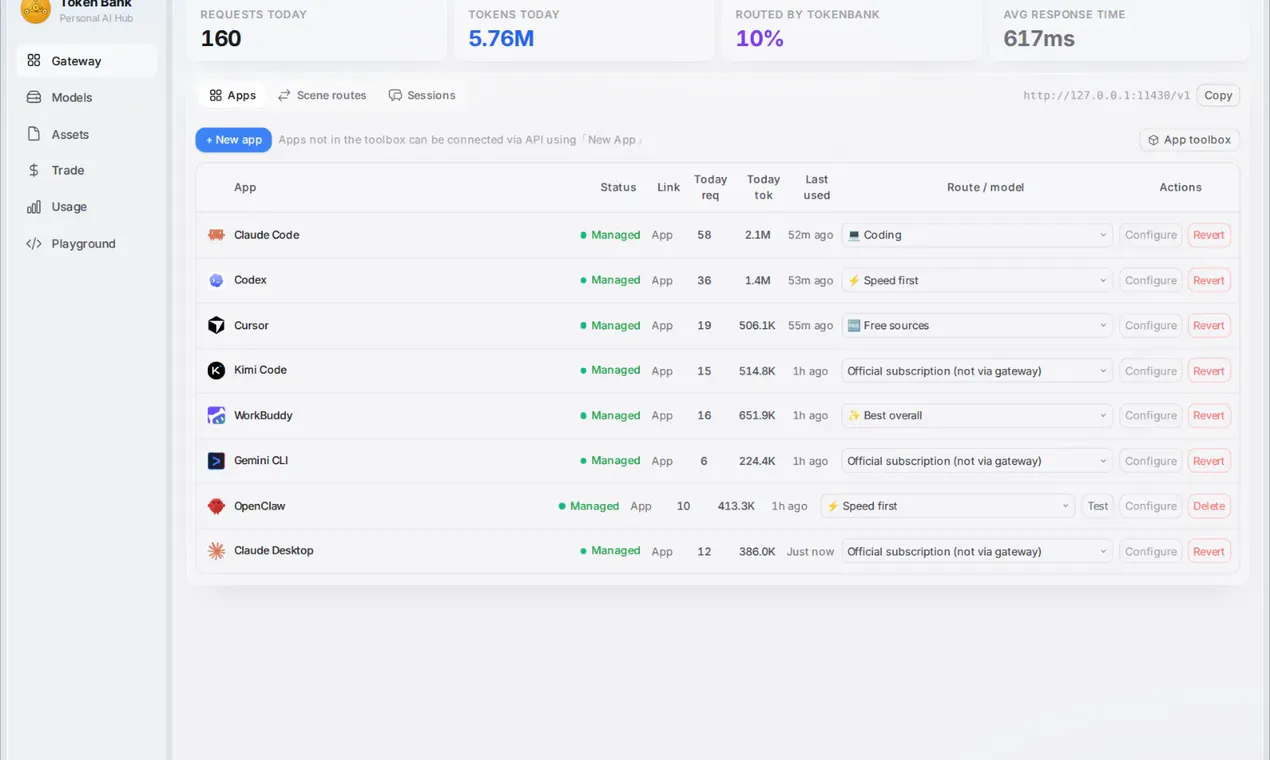Open the Usage page in sidebar

[87, 207]
